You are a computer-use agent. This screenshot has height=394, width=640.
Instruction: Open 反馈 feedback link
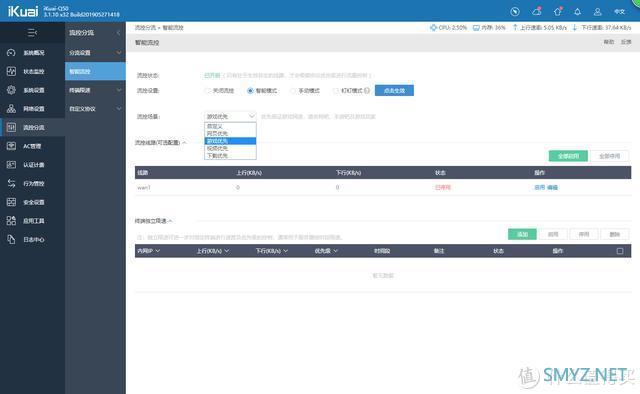coord(626,42)
